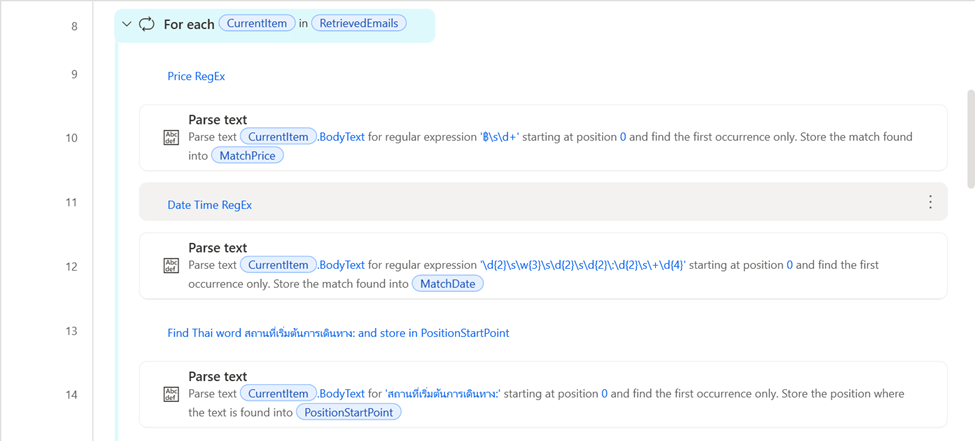Open the three-dot menu on Date Time RegEx
The width and height of the screenshot is (975, 441).
click(x=930, y=203)
